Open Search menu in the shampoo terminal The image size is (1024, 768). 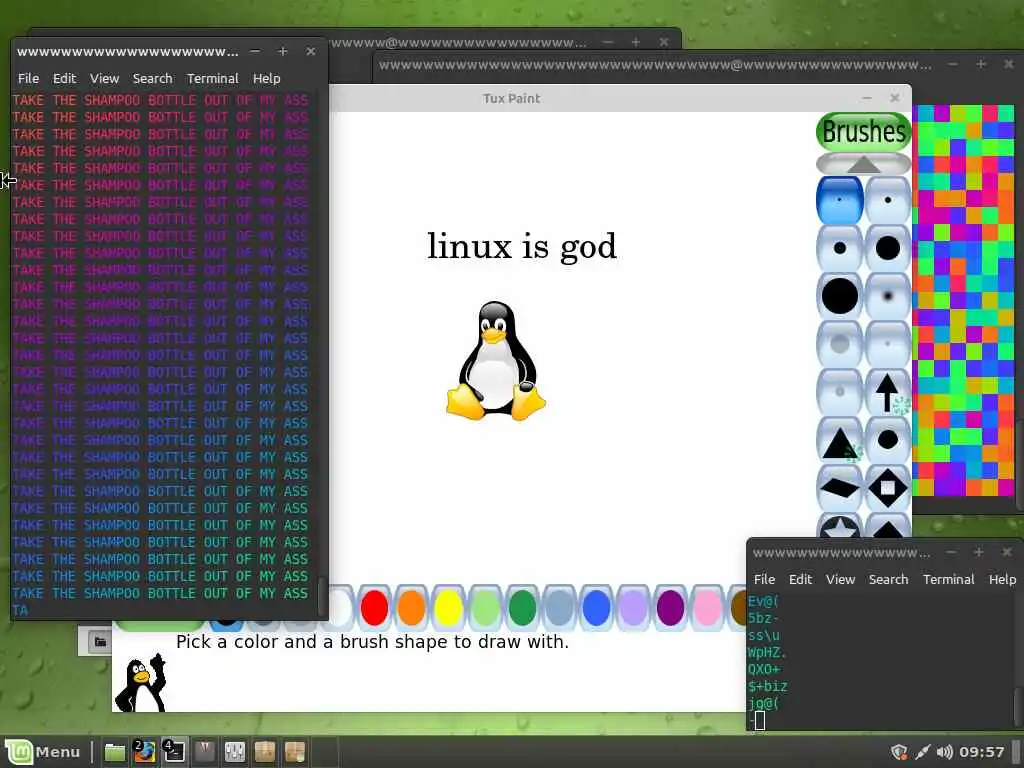coord(152,78)
